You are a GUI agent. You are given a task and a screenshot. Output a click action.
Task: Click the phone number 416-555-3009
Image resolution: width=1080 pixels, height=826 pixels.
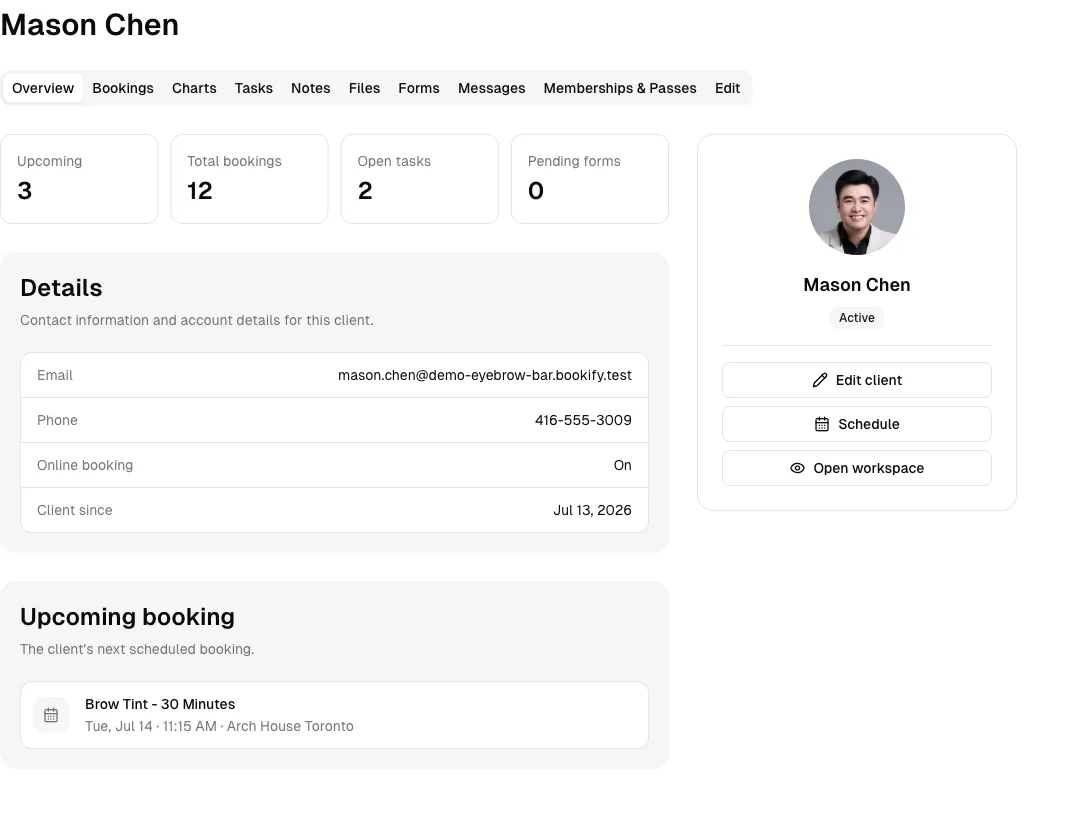(583, 420)
